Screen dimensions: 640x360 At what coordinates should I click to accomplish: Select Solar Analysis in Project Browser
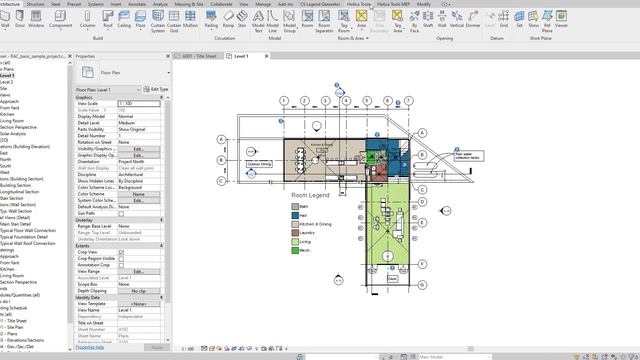click(x=13, y=134)
